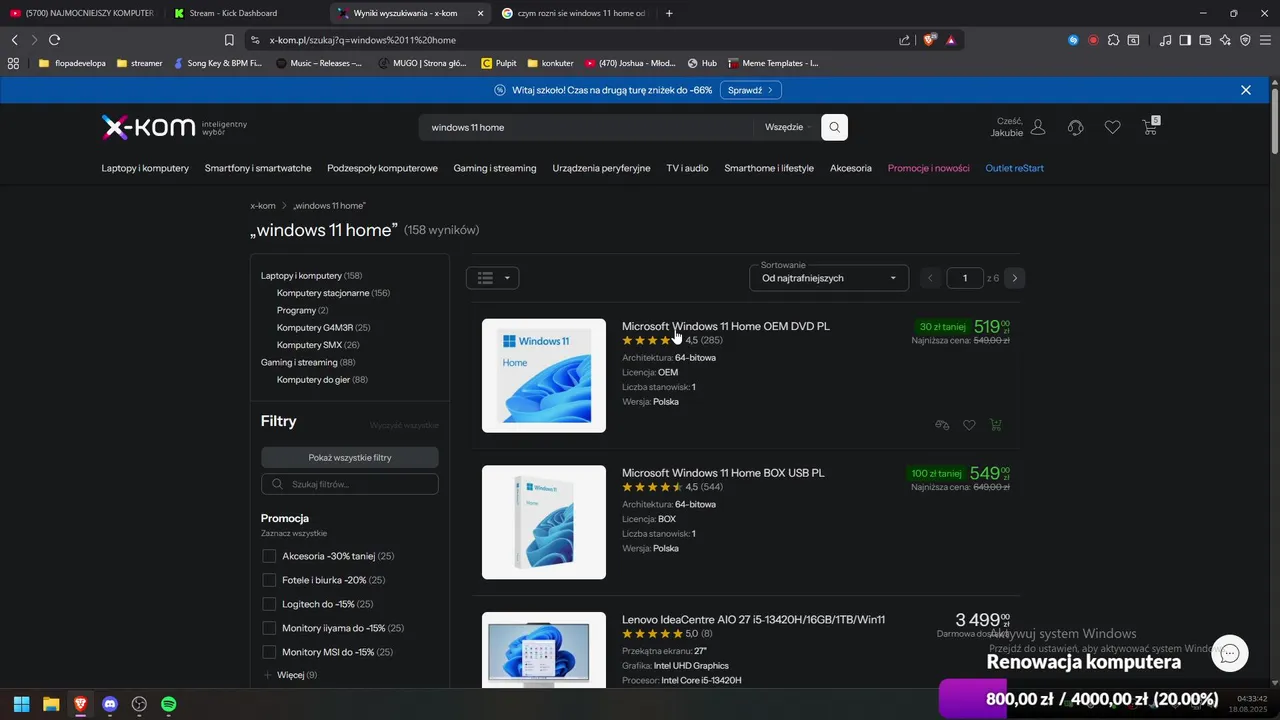Open the shopping cart icon with badge 5
Image resolution: width=1280 pixels, height=720 pixels.
click(1150, 127)
